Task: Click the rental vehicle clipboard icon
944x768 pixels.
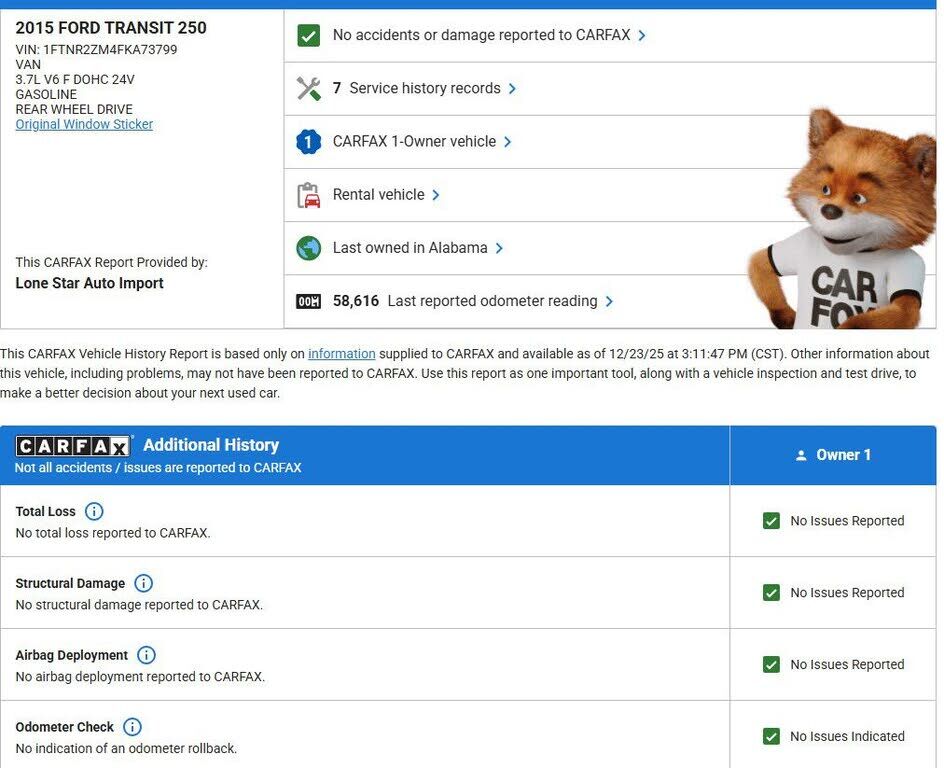Action: (308, 195)
